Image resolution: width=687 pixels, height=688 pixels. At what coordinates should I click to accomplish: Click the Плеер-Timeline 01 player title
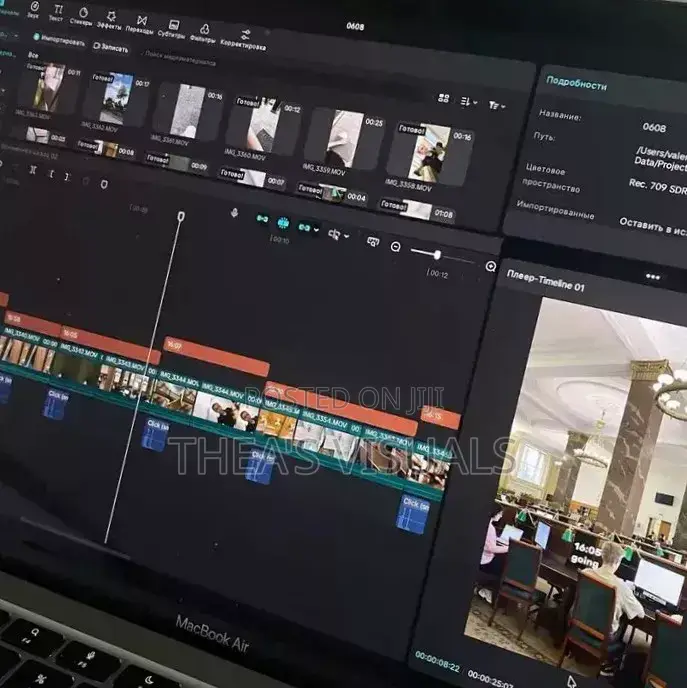point(545,280)
